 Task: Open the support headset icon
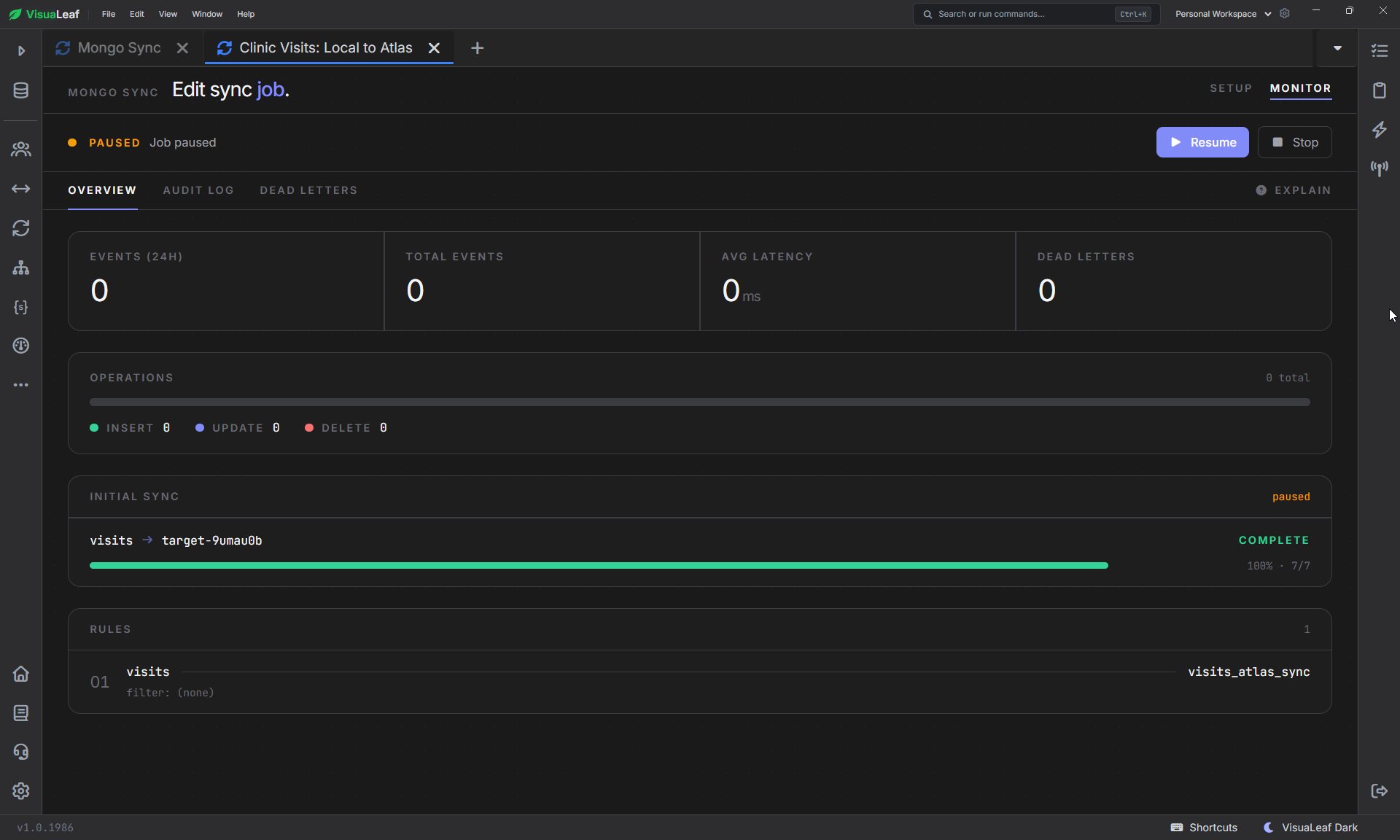click(21, 752)
